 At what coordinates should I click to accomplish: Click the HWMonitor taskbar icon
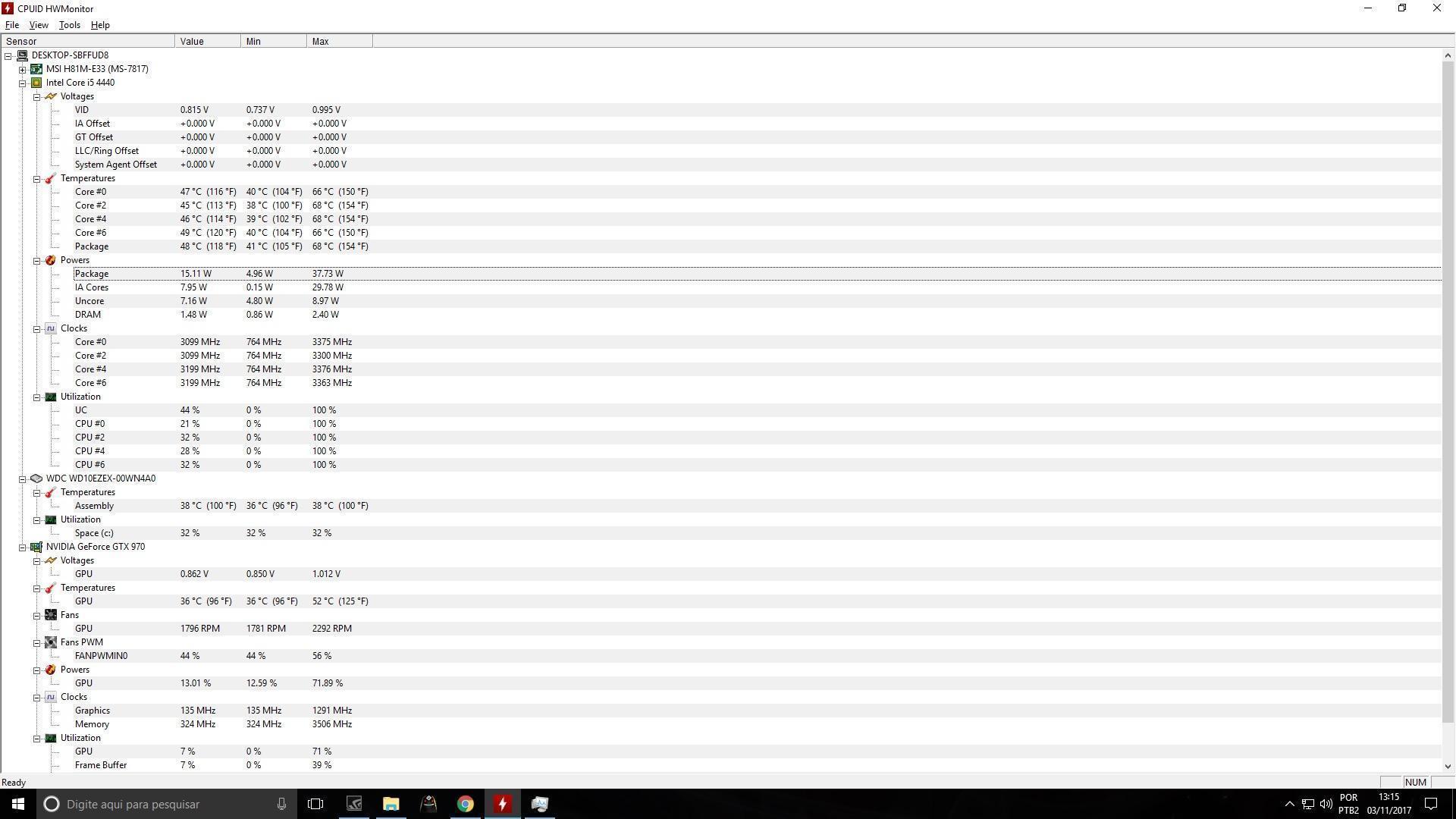502,804
